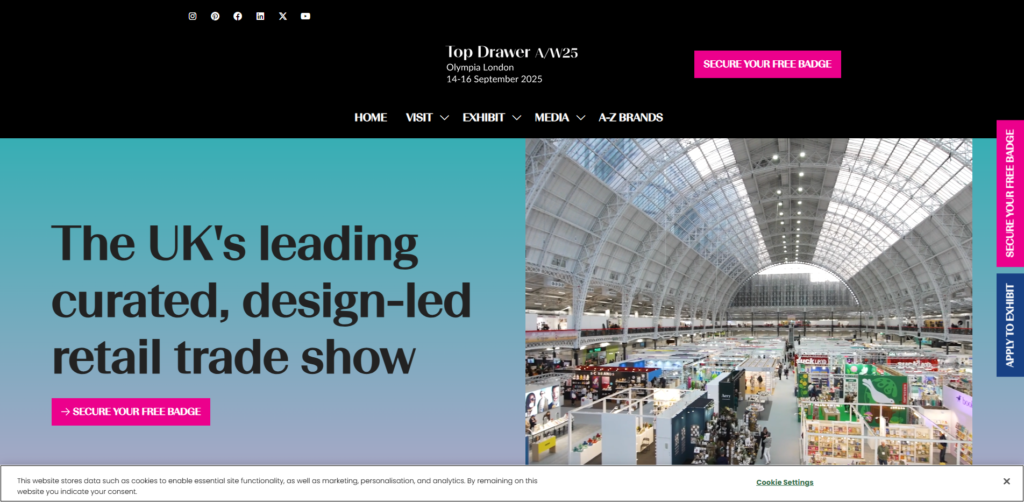Click vertical Apply to Exhibit side tab
1024x502 pixels.
pos(1010,325)
